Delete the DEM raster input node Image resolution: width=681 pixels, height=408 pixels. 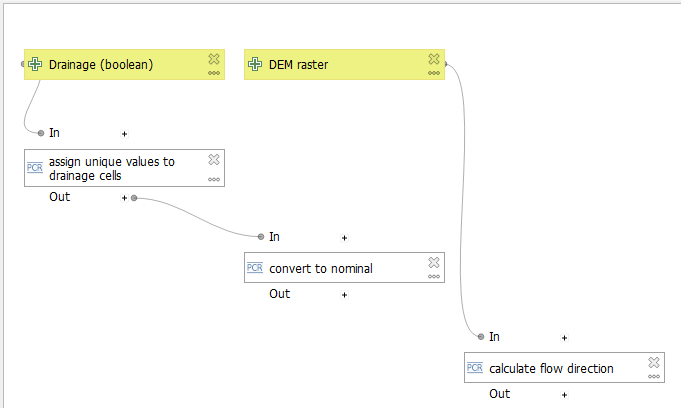(x=434, y=59)
